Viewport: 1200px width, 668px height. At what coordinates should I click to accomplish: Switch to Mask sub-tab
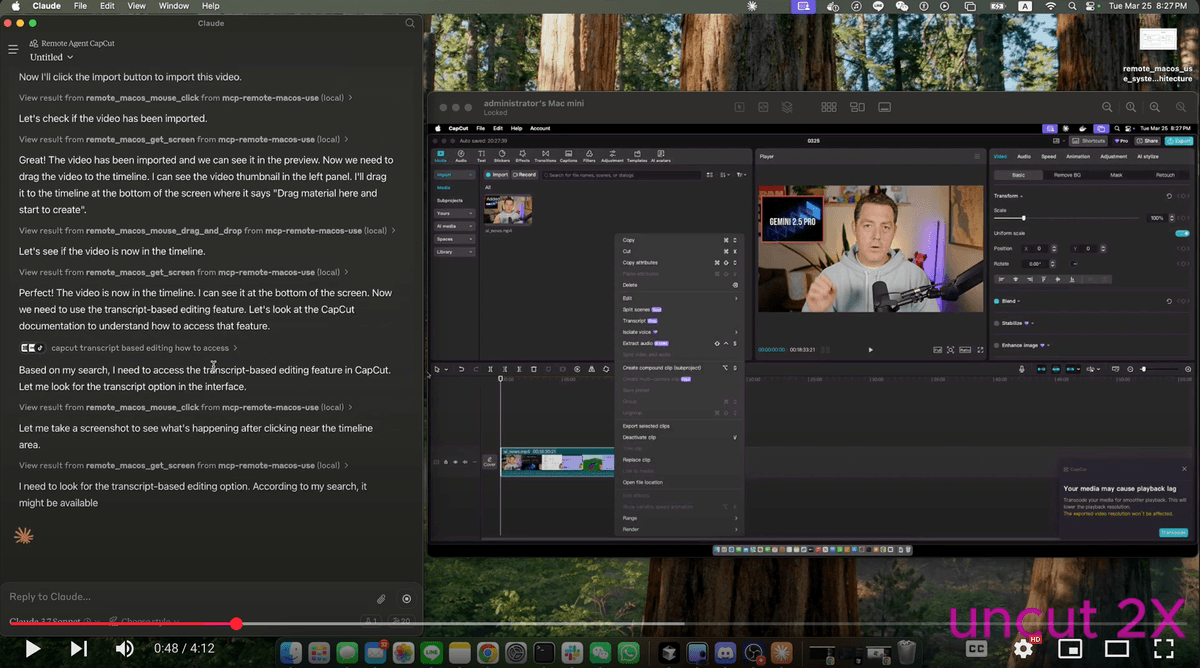pyautogui.click(x=1116, y=175)
